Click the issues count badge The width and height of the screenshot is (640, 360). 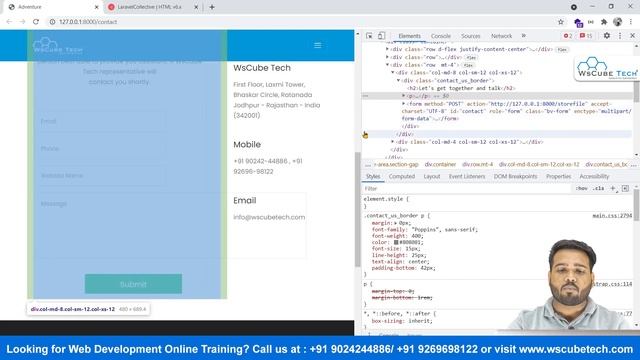coord(586,36)
